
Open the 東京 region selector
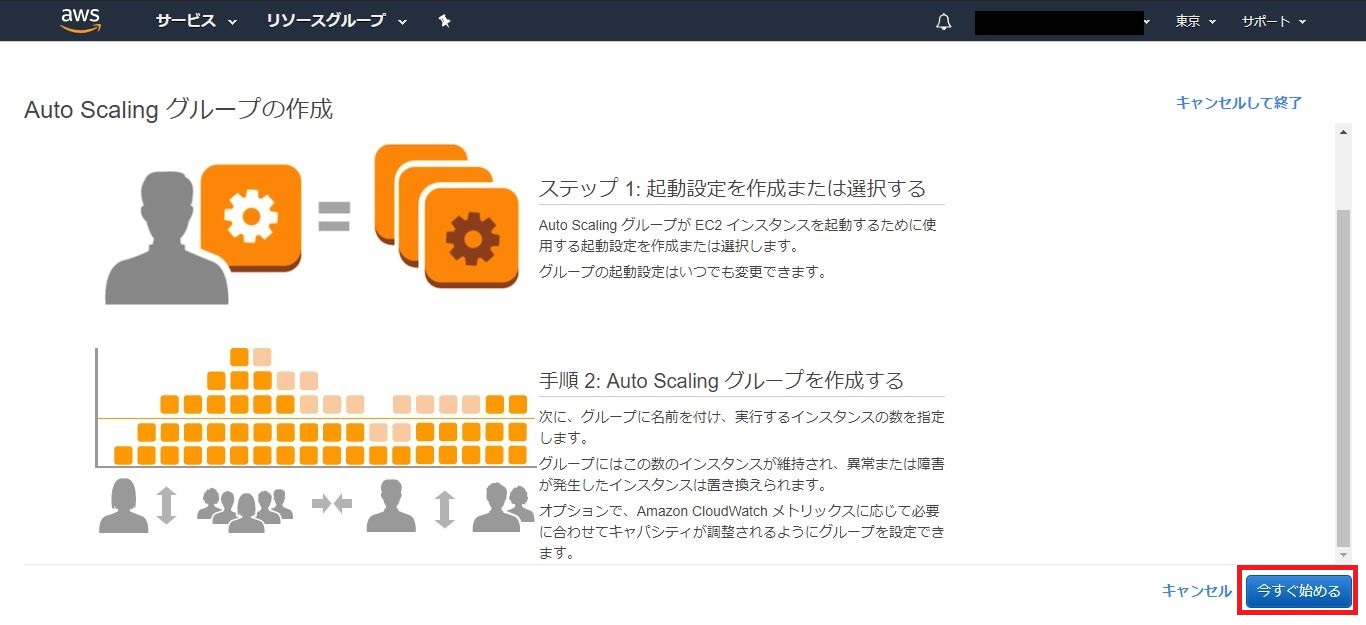click(1196, 21)
